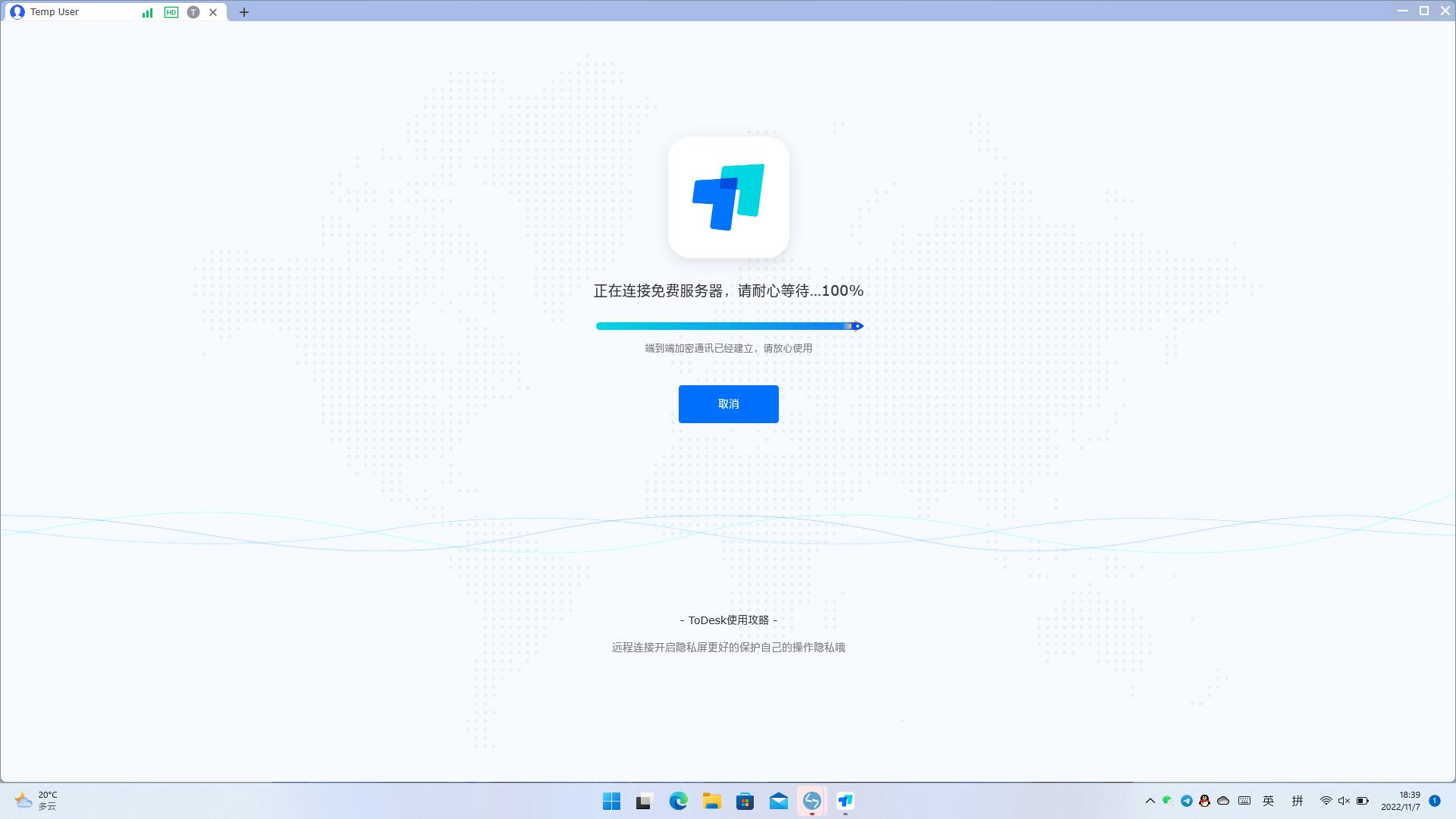Maximize the ToDesk window

pos(1424,11)
